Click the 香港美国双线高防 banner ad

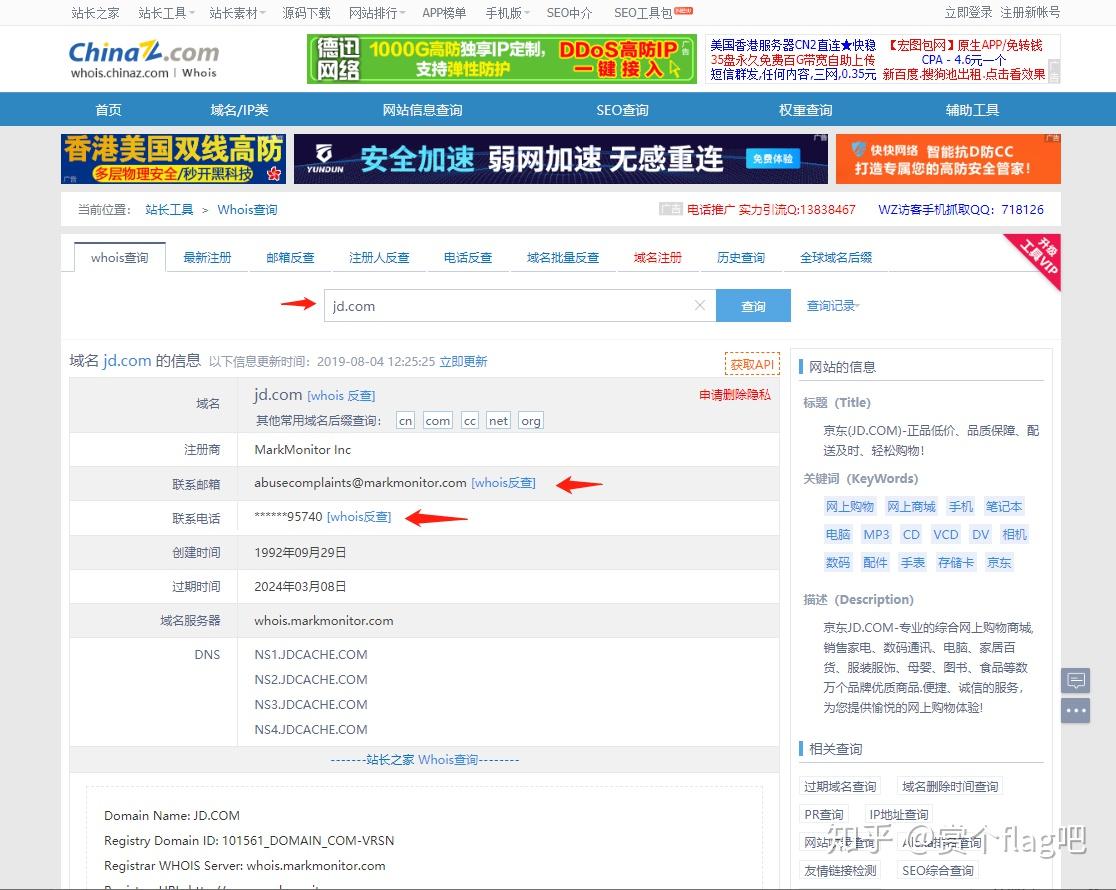click(173, 159)
